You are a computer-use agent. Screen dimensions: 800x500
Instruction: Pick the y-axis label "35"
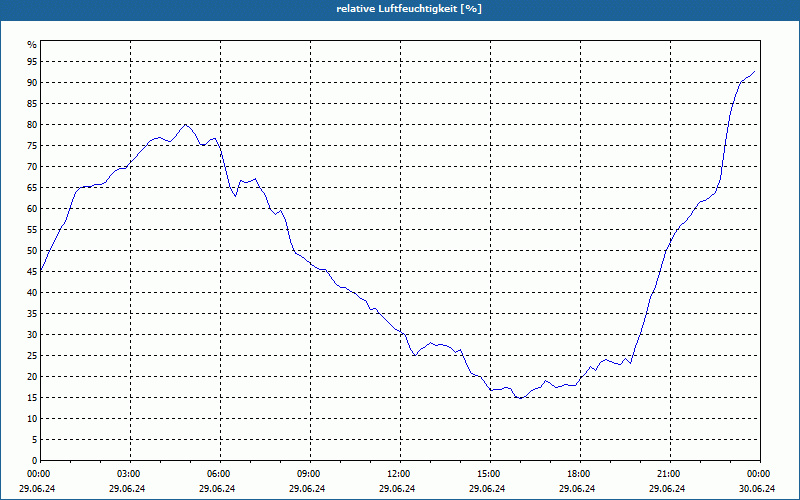point(32,314)
